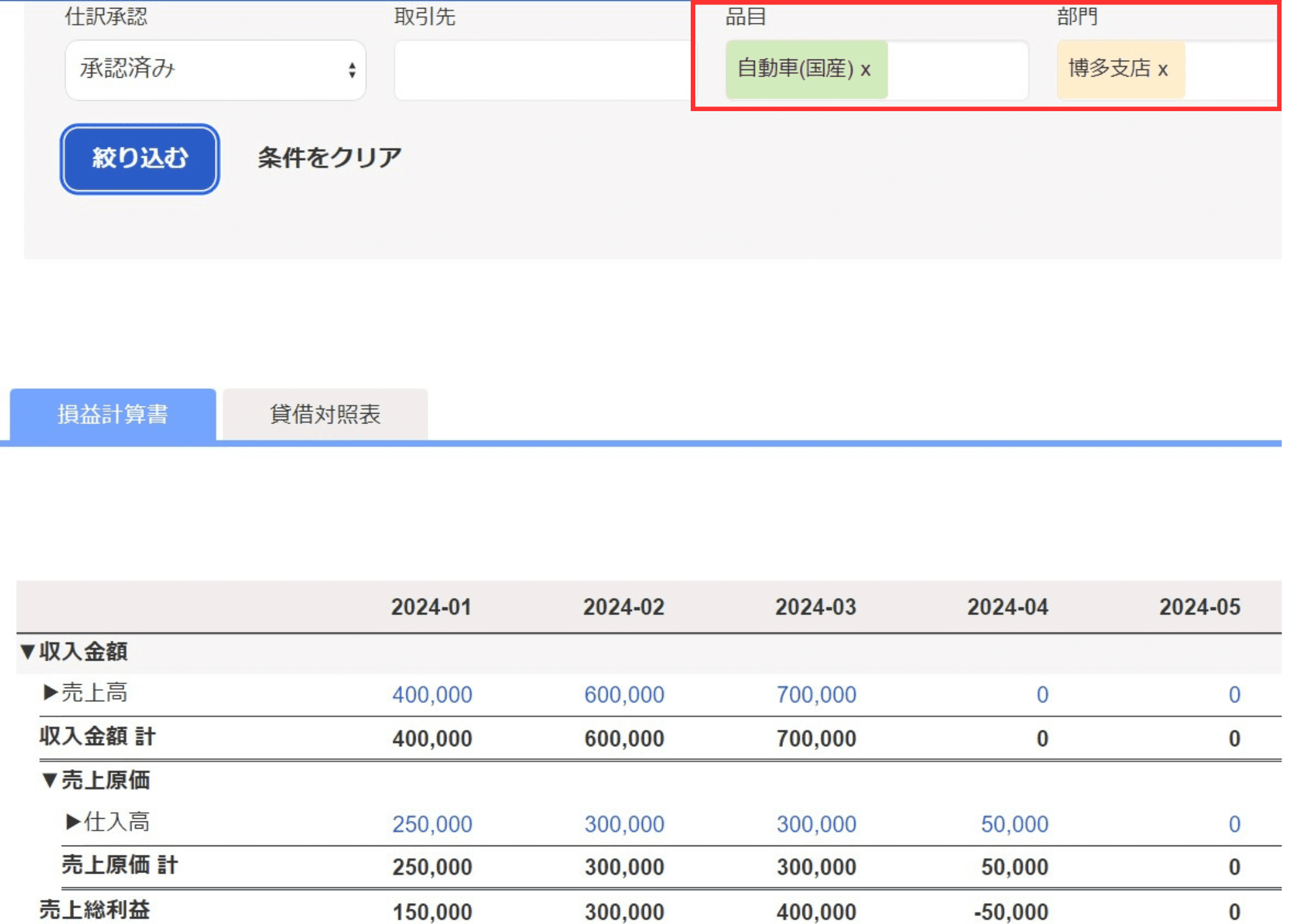Open 仕入高 300,000 for 2024-03
1307x924 pixels.
click(816, 823)
